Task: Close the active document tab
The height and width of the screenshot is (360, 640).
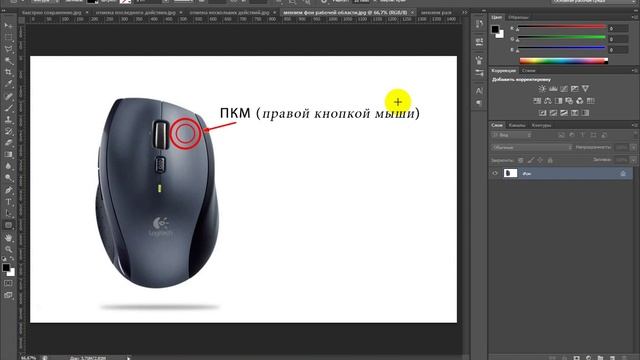Action: (x=412, y=13)
